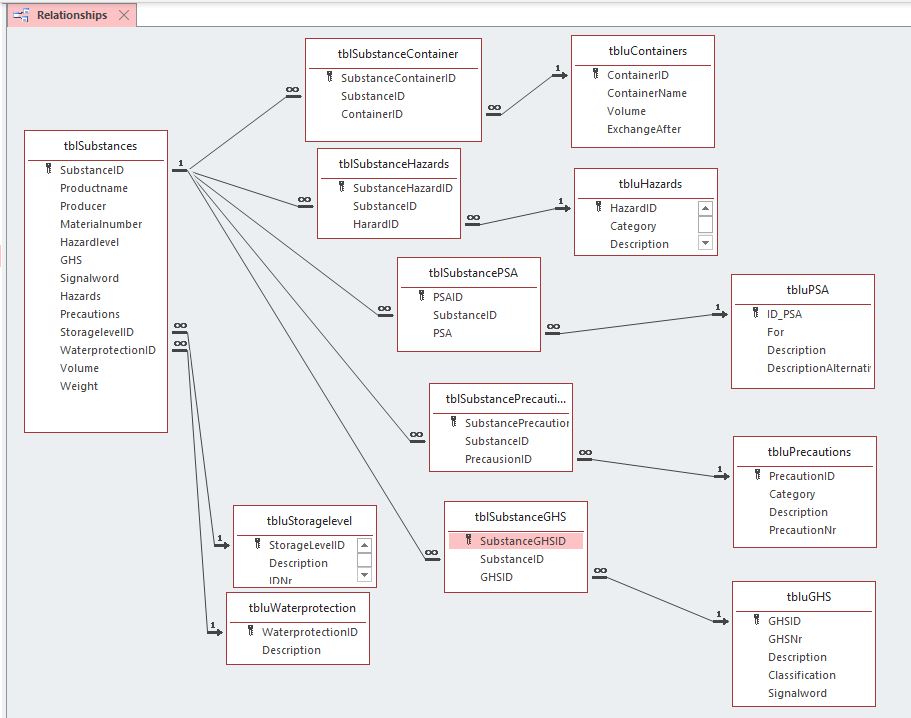Select For field in tbluPSA

775,332
